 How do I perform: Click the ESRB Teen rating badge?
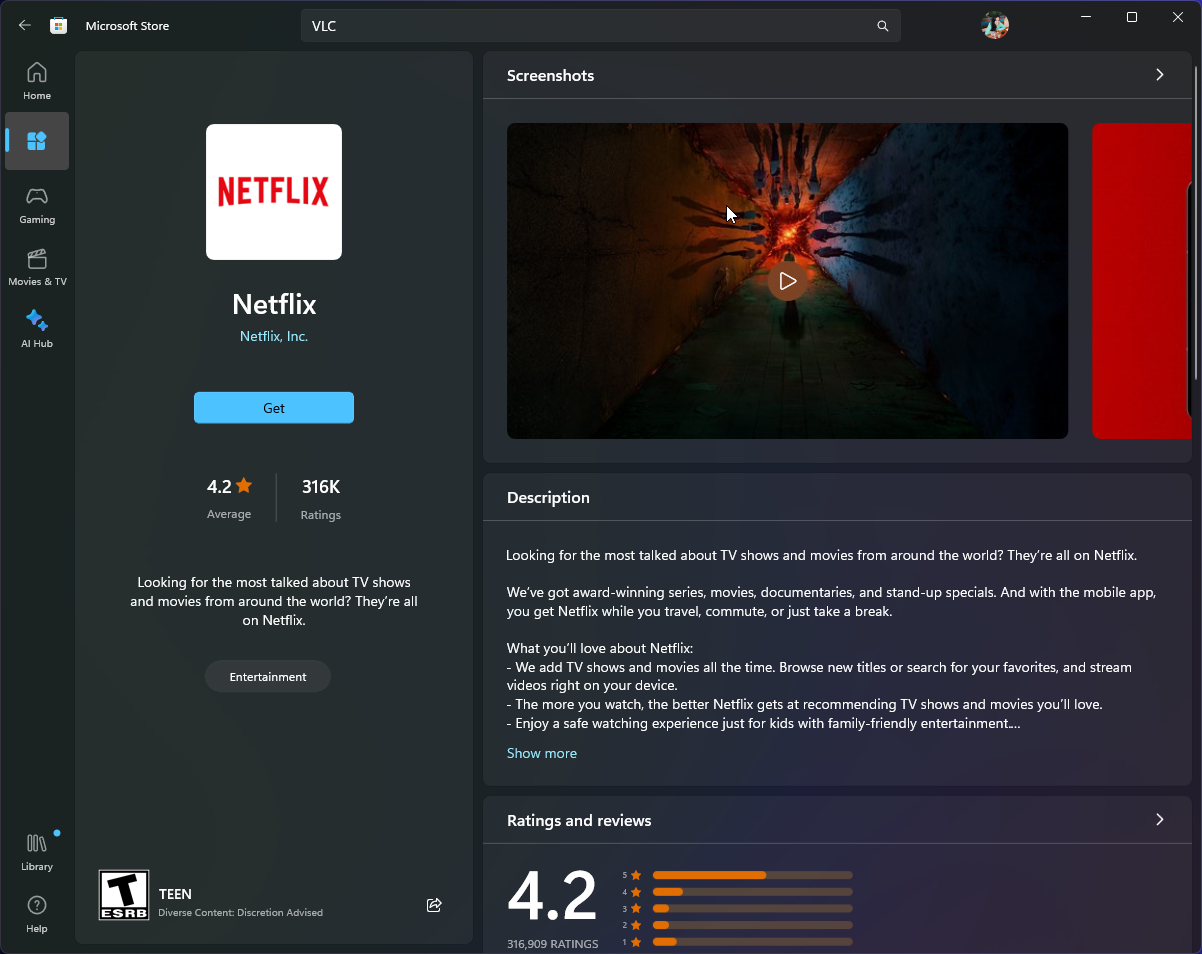tap(124, 895)
